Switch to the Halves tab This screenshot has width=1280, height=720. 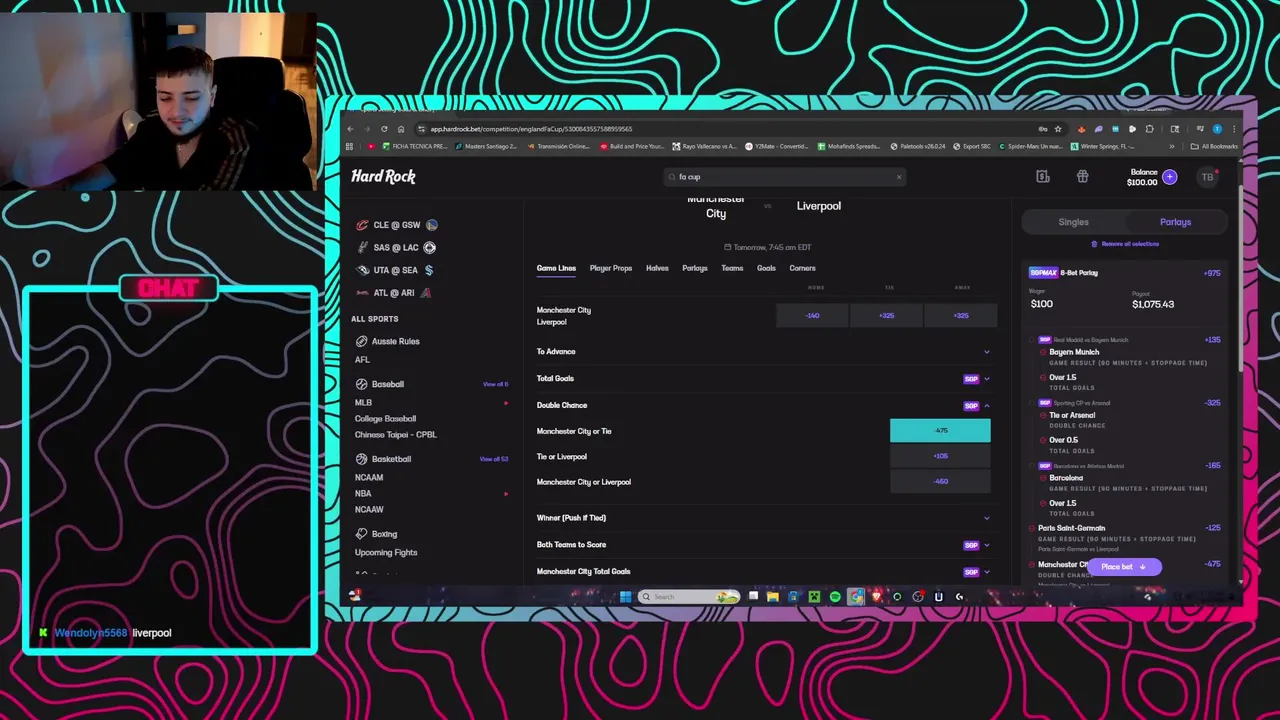click(x=657, y=268)
